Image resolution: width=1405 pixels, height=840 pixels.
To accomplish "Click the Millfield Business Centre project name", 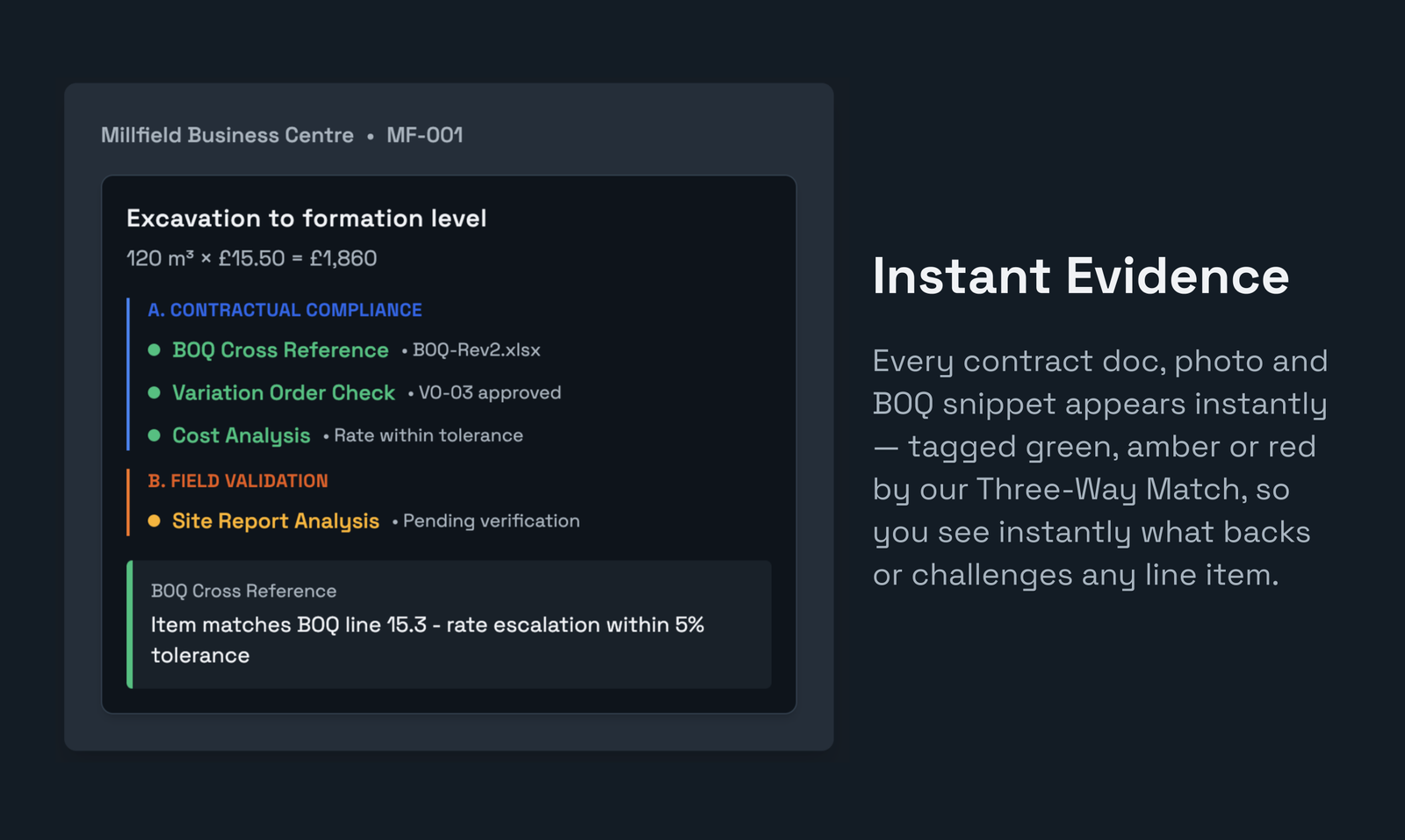I will tap(227, 135).
